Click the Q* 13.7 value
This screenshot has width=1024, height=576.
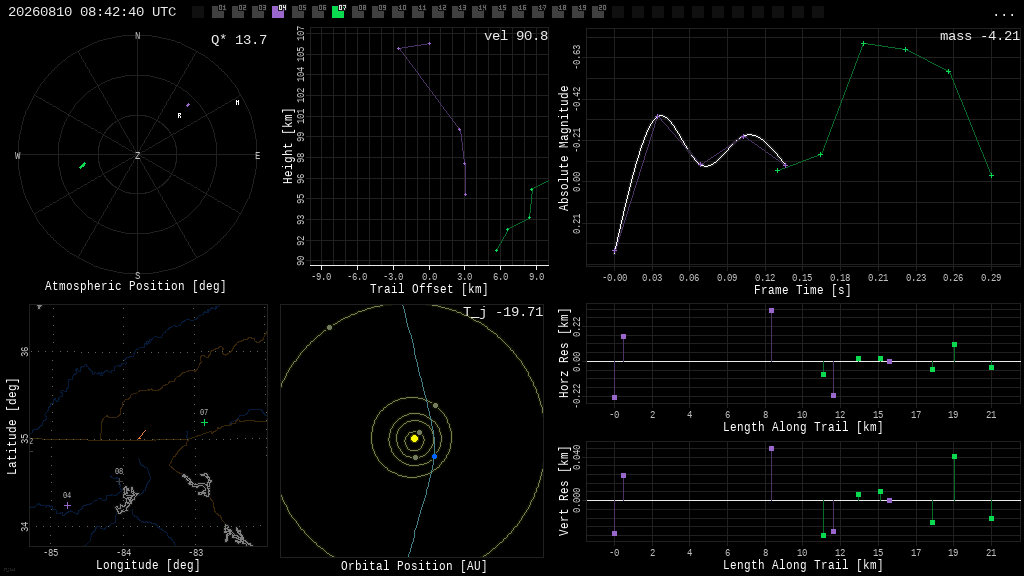(239, 40)
